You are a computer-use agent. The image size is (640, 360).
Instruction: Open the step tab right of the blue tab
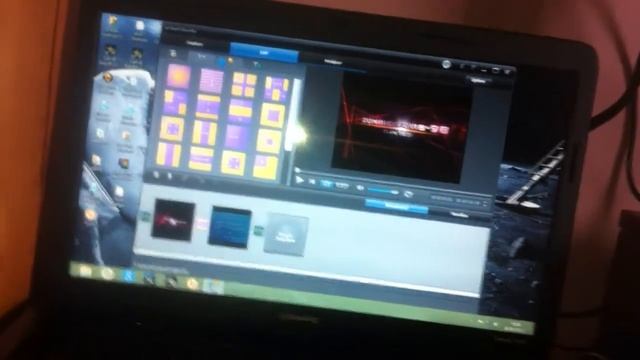(x=333, y=61)
